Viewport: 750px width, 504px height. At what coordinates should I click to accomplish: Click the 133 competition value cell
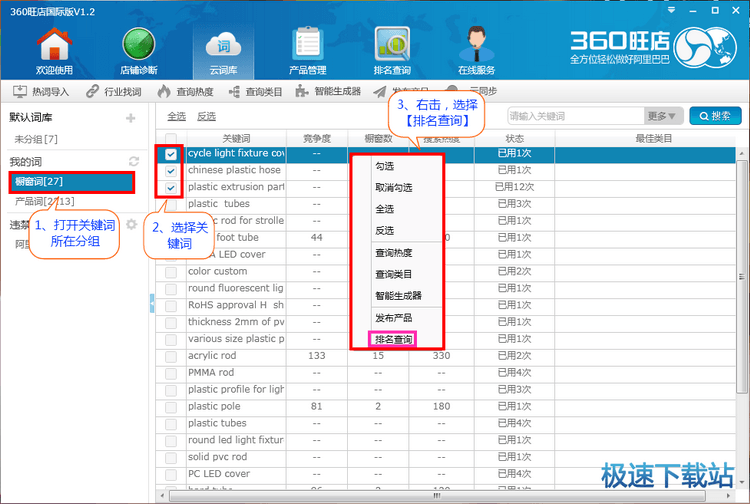(x=317, y=356)
